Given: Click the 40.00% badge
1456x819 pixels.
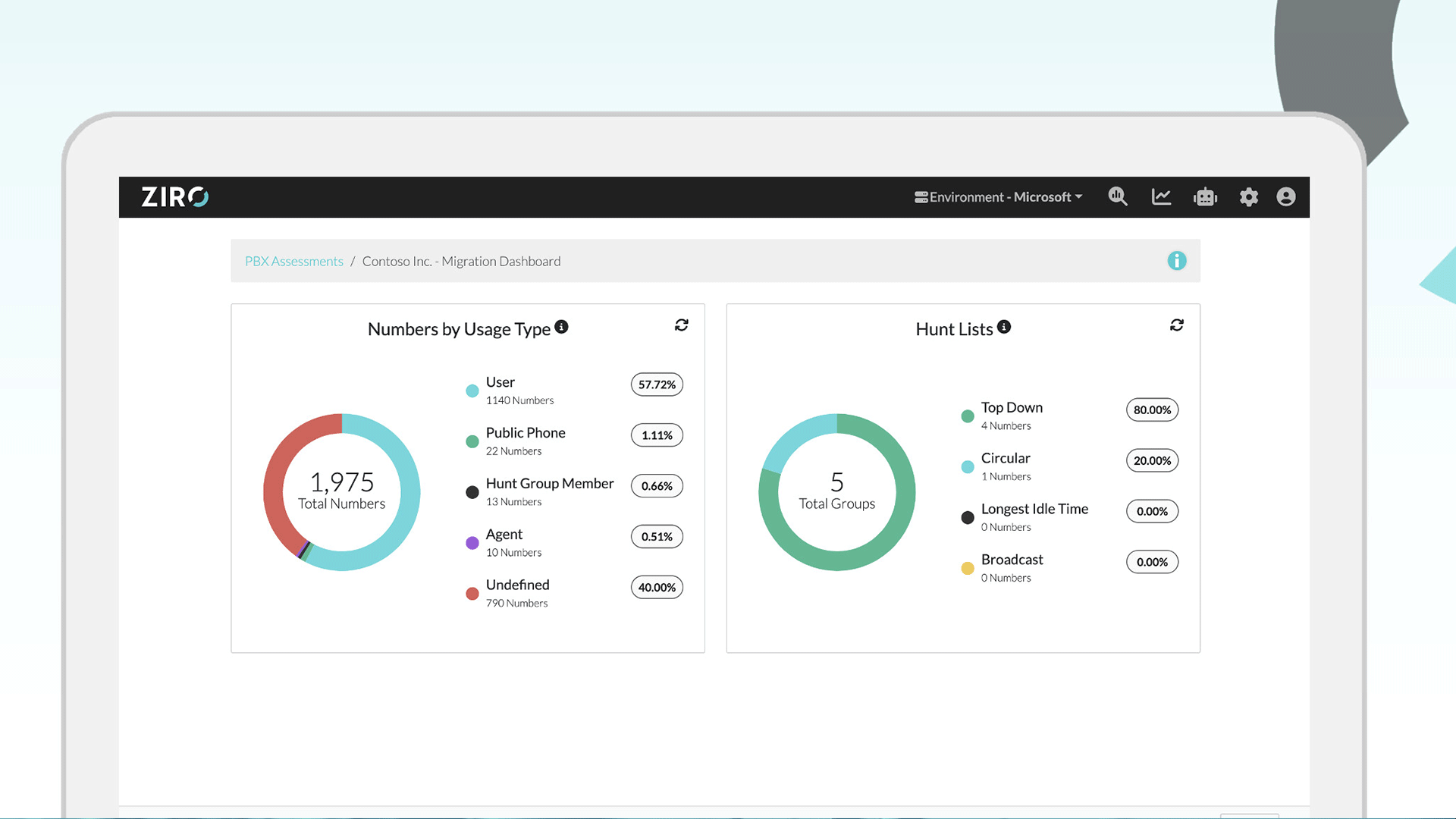Looking at the screenshot, I should click(657, 588).
